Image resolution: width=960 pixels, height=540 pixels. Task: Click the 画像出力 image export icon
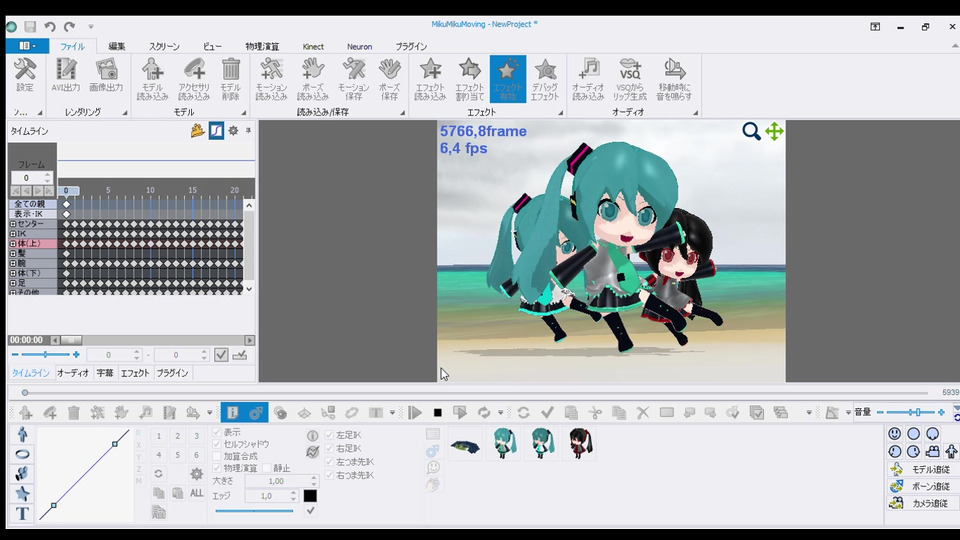106,75
